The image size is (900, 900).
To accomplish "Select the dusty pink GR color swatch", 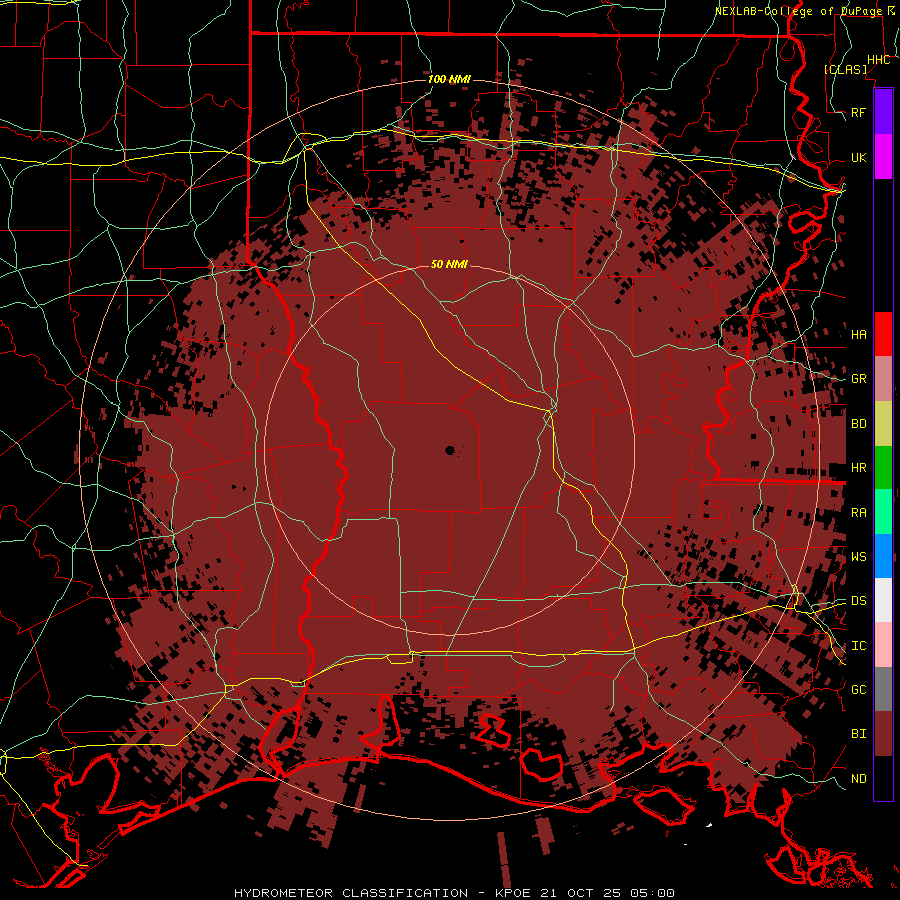I will (883, 378).
